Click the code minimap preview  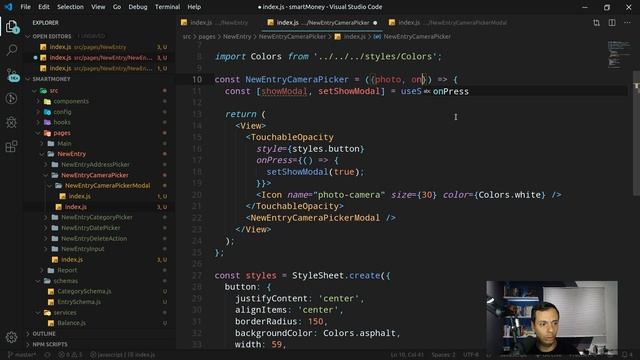click(618, 54)
